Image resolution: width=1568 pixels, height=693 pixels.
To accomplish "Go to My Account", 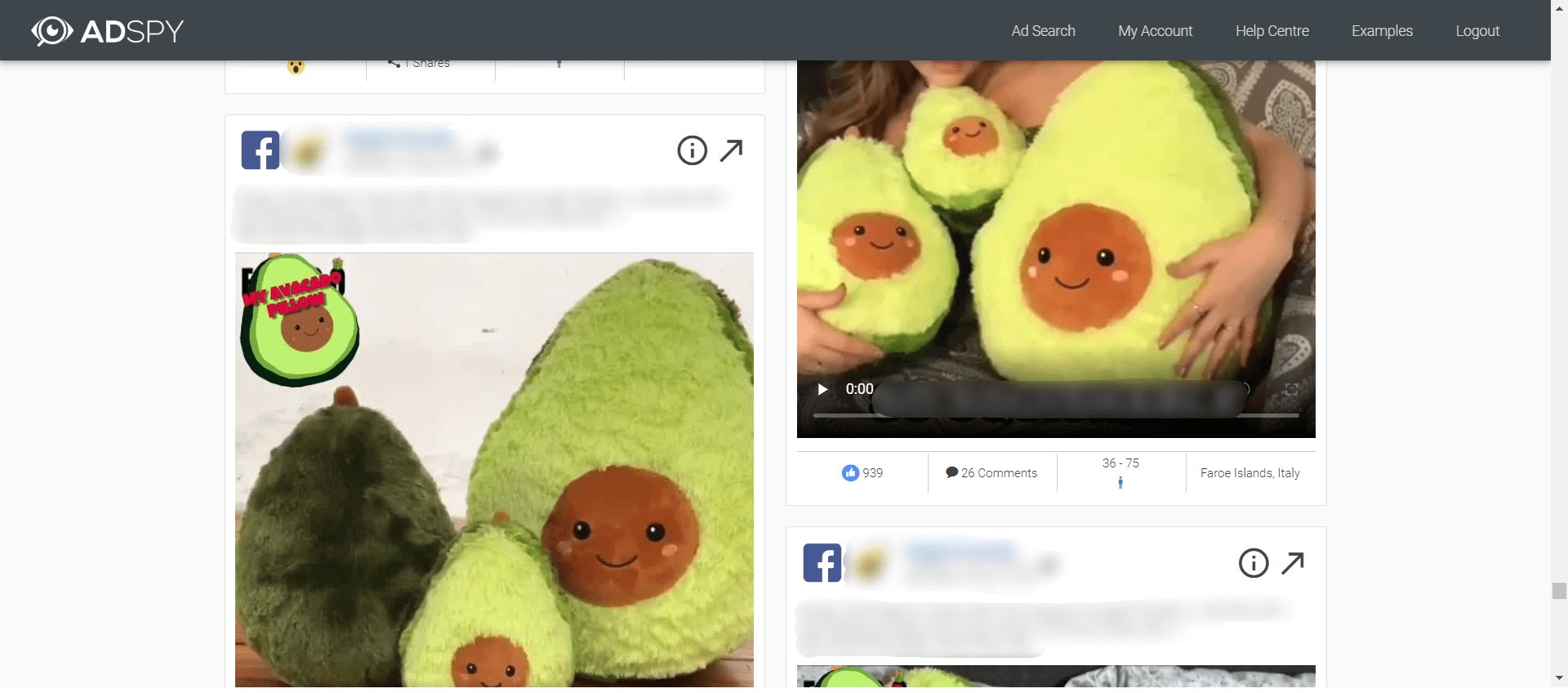I will [x=1155, y=31].
